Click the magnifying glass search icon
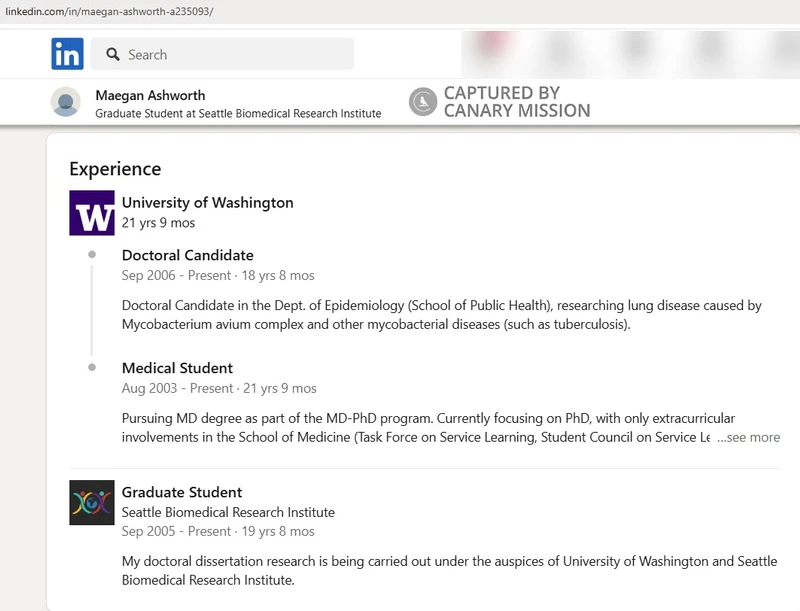Image resolution: width=800 pixels, height=611 pixels. (x=113, y=54)
